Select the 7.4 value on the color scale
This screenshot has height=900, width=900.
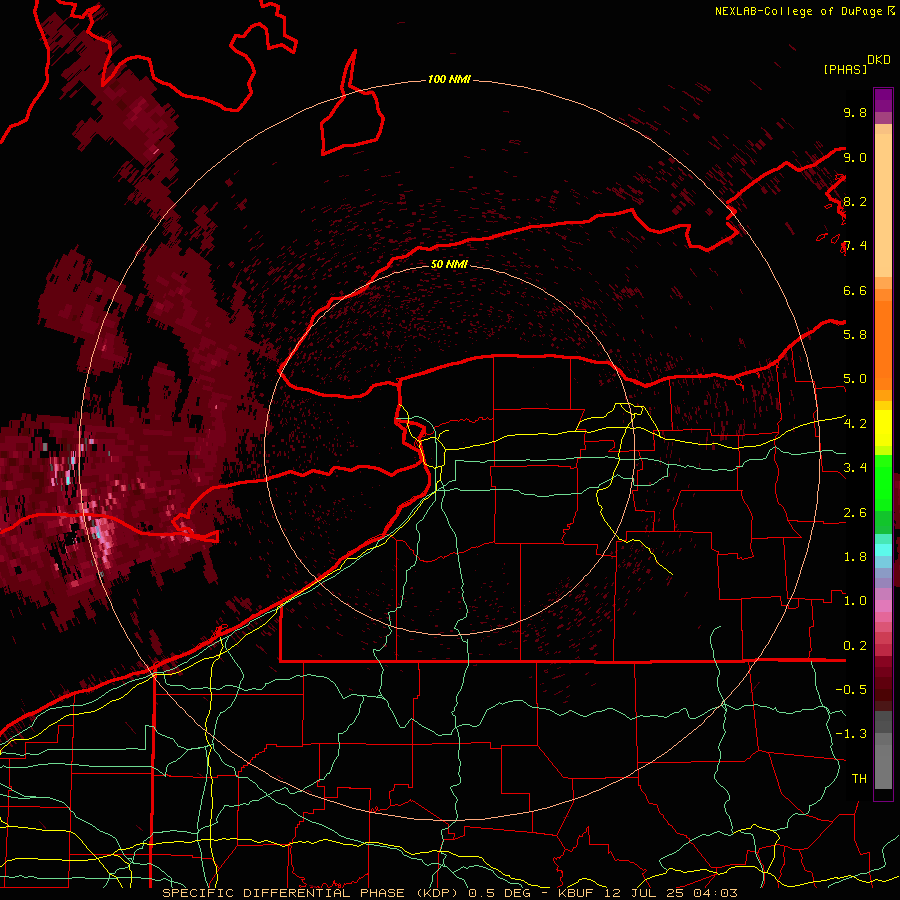[x=855, y=246]
